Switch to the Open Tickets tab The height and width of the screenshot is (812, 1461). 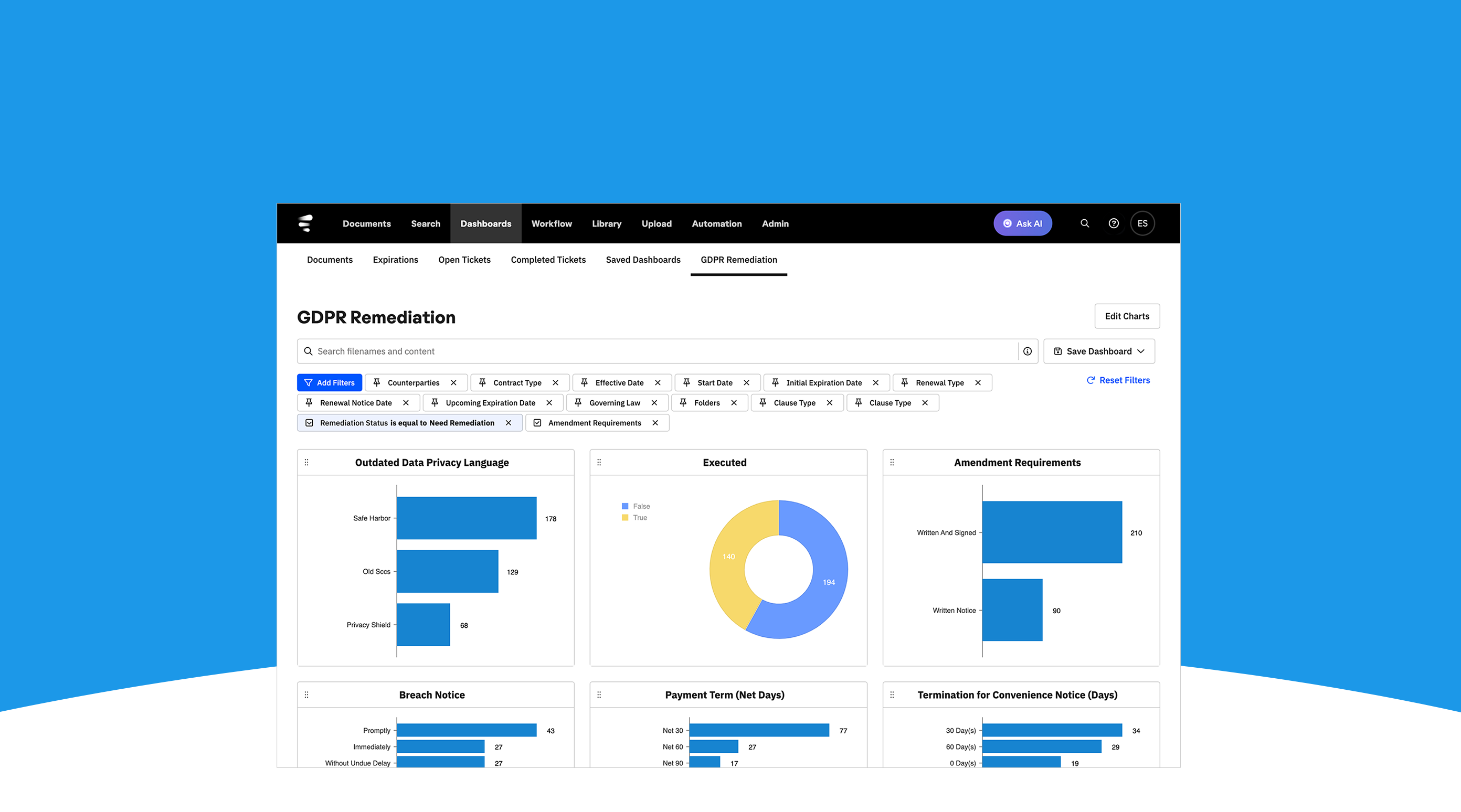464,260
